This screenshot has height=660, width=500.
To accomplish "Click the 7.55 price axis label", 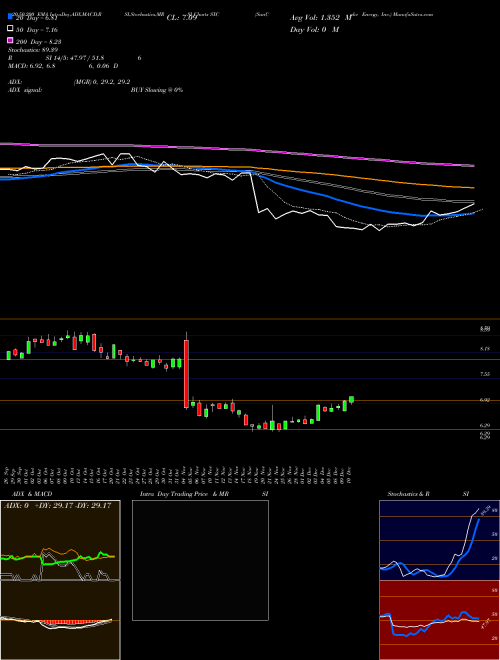I will (484, 374).
